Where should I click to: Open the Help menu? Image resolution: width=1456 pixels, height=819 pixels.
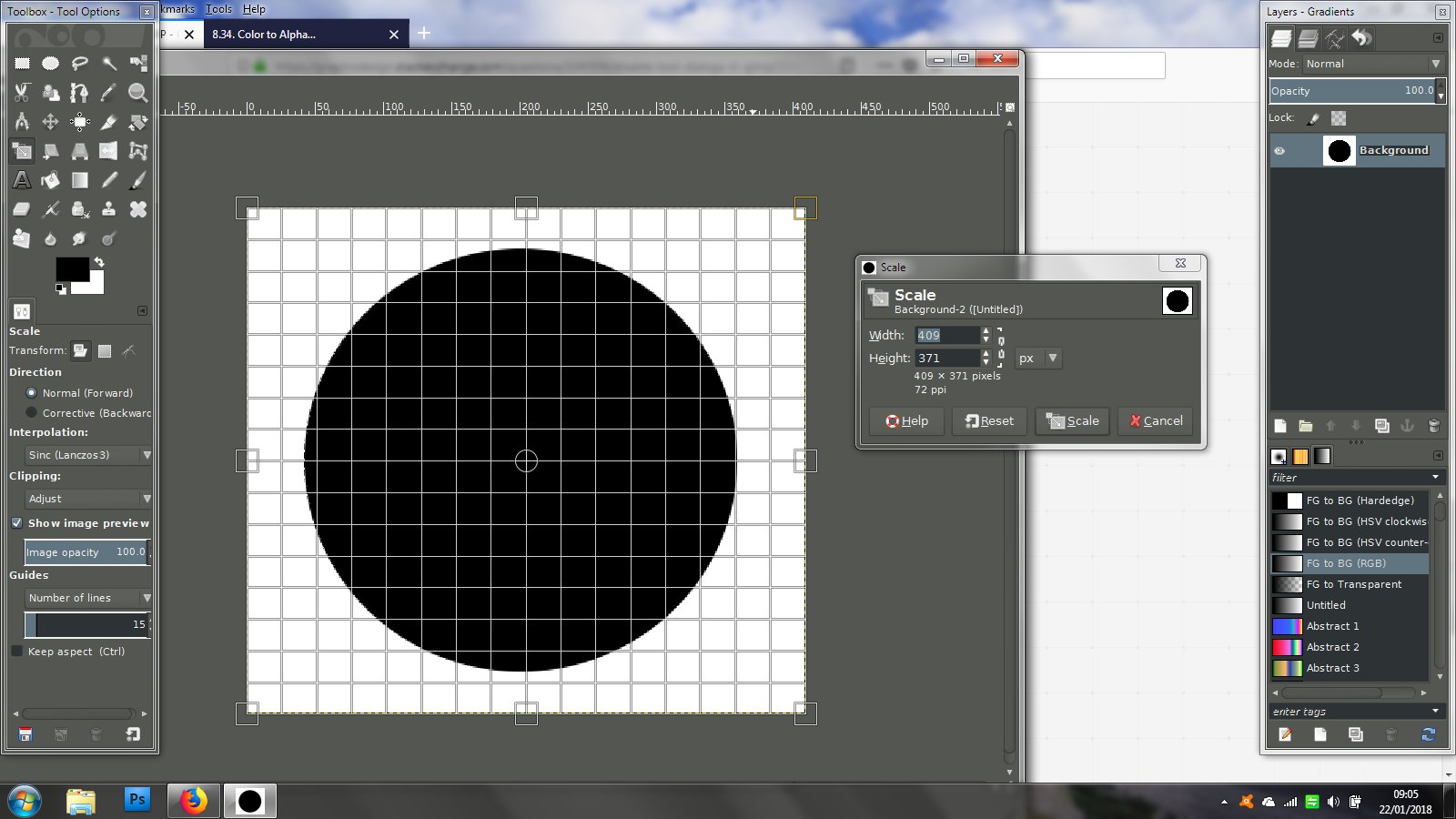tap(254, 9)
